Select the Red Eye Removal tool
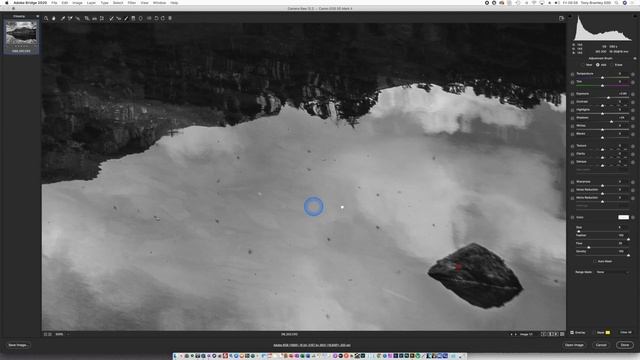This screenshot has width=640, height=360. tap(118, 18)
